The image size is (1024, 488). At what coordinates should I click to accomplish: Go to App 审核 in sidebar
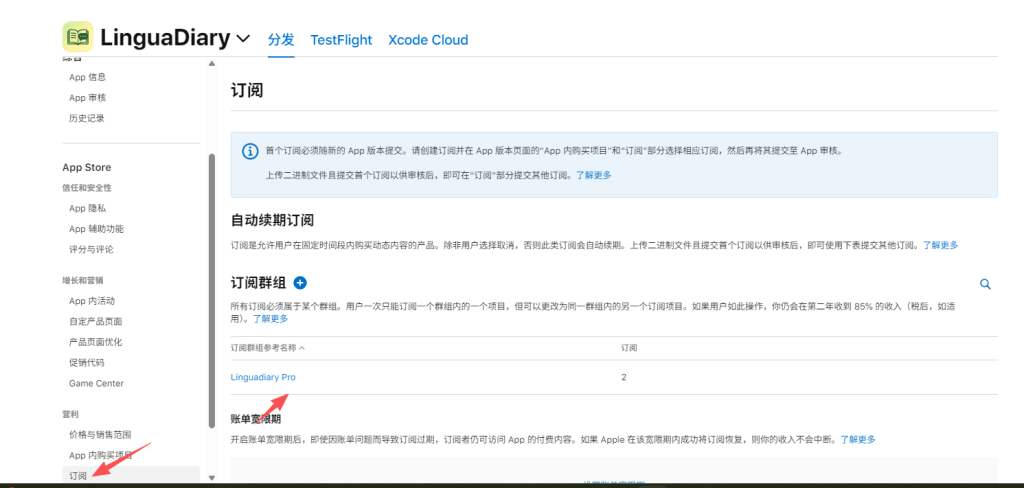pos(87,98)
